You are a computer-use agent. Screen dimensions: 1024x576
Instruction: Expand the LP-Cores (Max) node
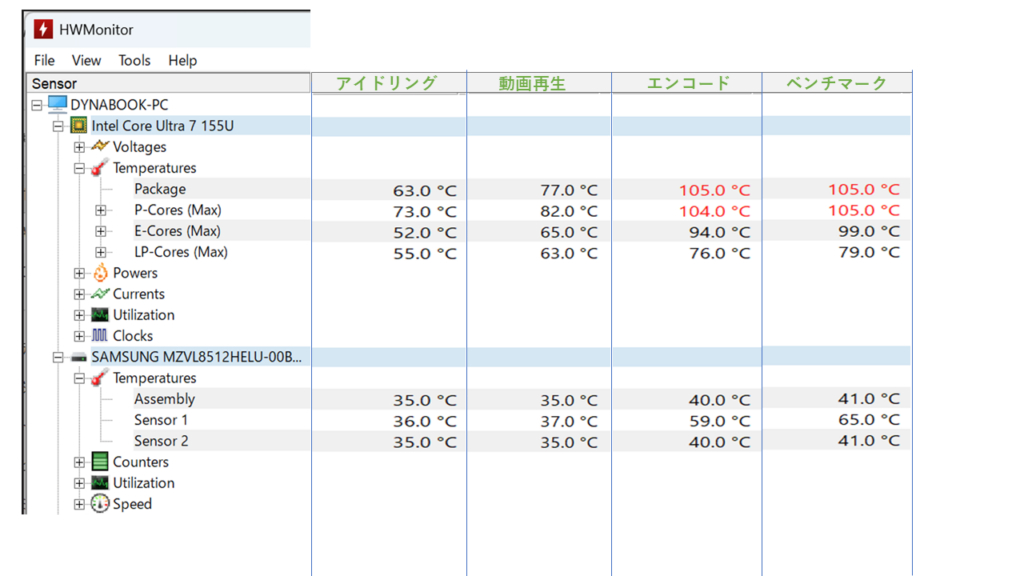100,253
